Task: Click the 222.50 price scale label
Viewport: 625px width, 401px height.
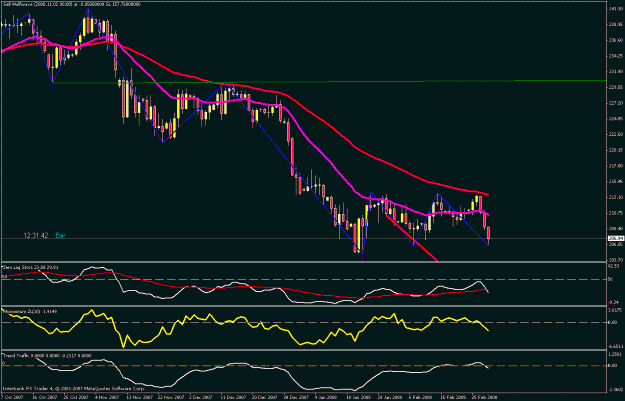Action: (x=614, y=134)
